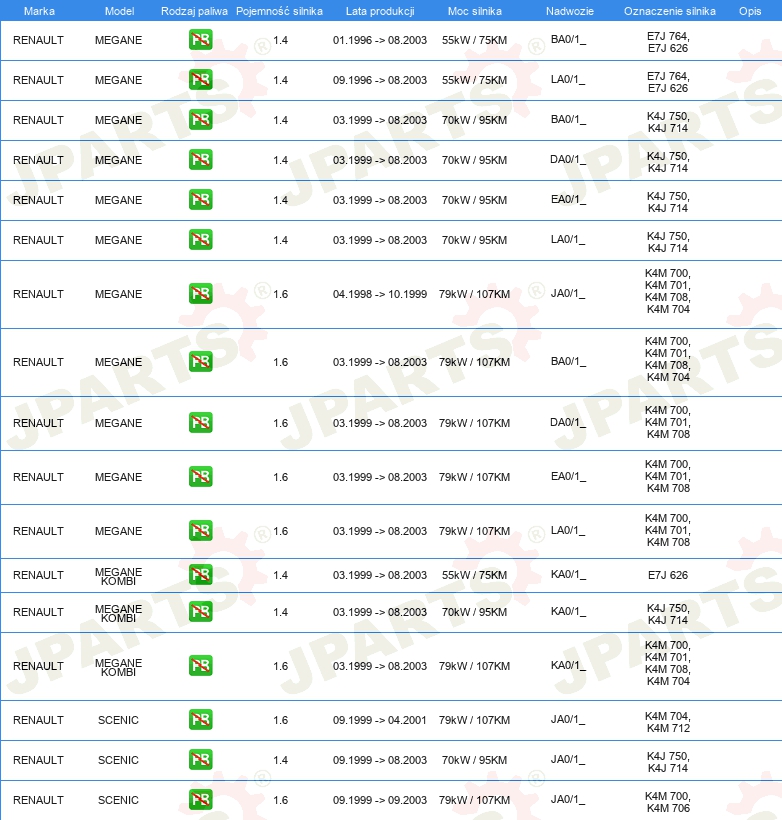
Task: Click engine size '1.6' in the 04.1998 row
Action: coord(280,294)
